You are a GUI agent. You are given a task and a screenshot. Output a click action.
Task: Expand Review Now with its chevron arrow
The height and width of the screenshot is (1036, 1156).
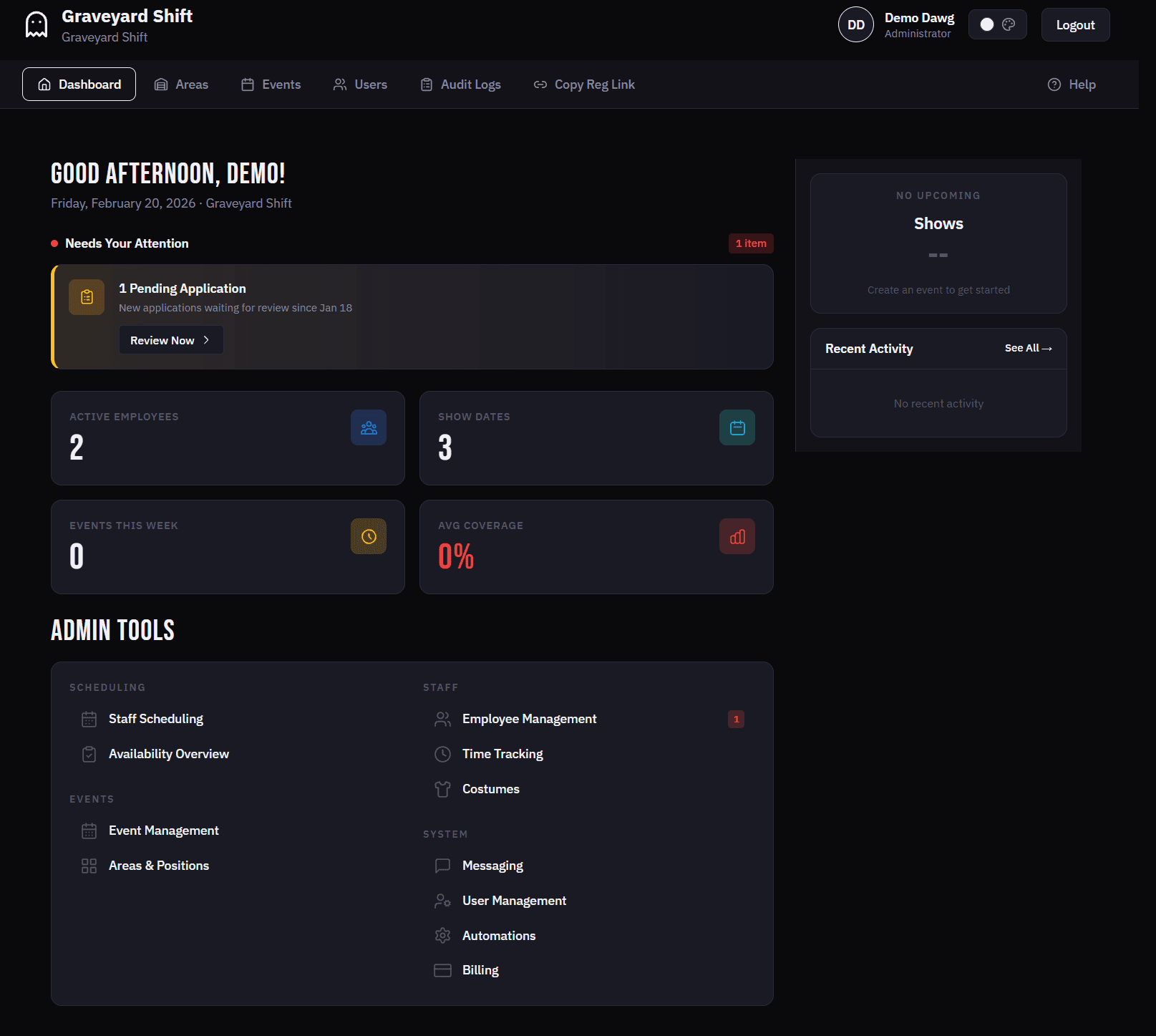[x=207, y=340]
